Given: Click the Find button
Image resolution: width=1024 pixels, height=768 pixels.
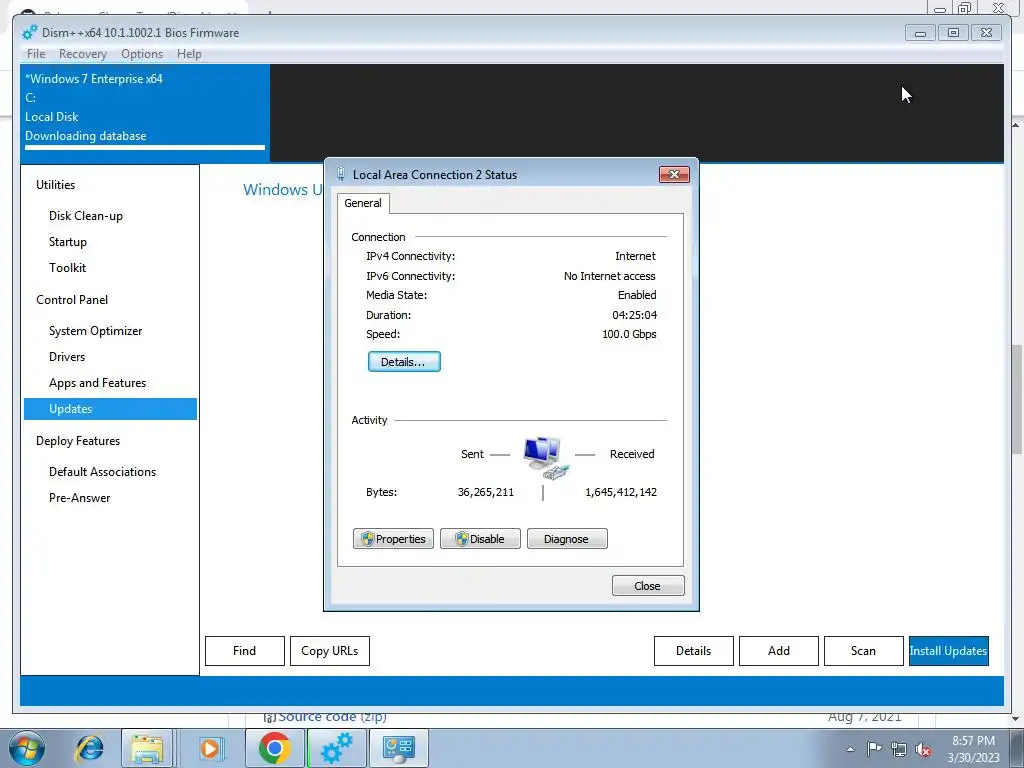Looking at the screenshot, I should (245, 651).
